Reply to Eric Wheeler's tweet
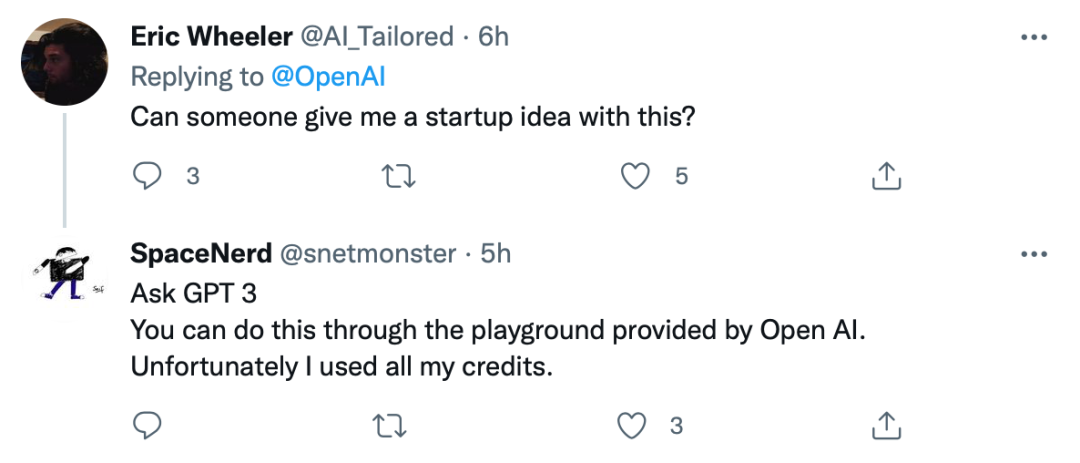The width and height of the screenshot is (1080, 463). tap(148, 176)
